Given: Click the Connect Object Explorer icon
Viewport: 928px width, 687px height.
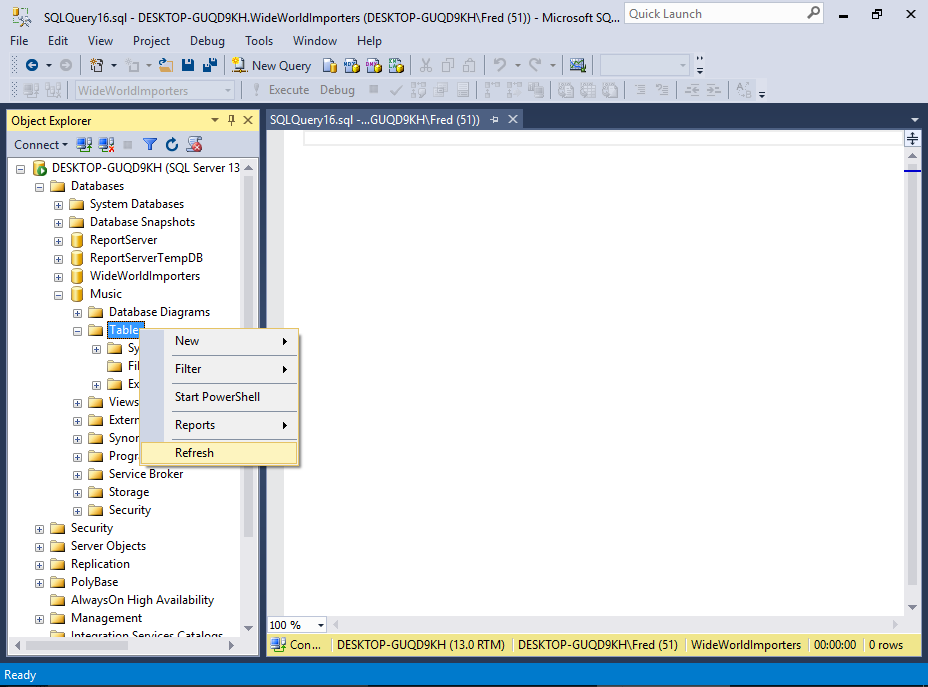Looking at the screenshot, I should point(85,145).
